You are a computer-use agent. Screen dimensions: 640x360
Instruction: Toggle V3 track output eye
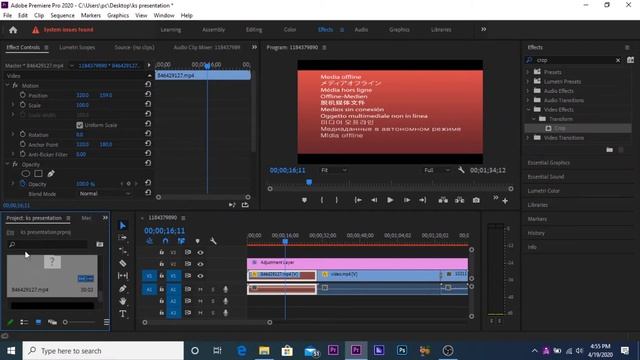click(x=200, y=252)
